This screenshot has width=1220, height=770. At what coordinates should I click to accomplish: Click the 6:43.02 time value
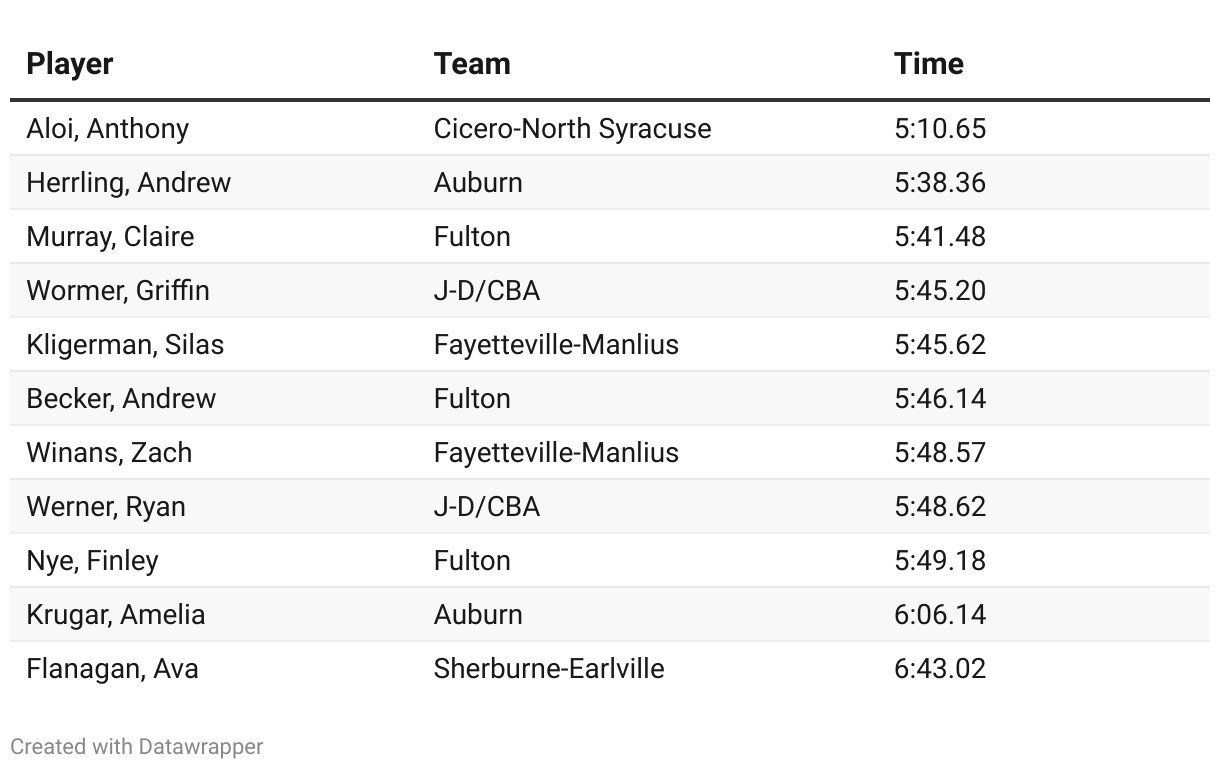[x=940, y=669]
